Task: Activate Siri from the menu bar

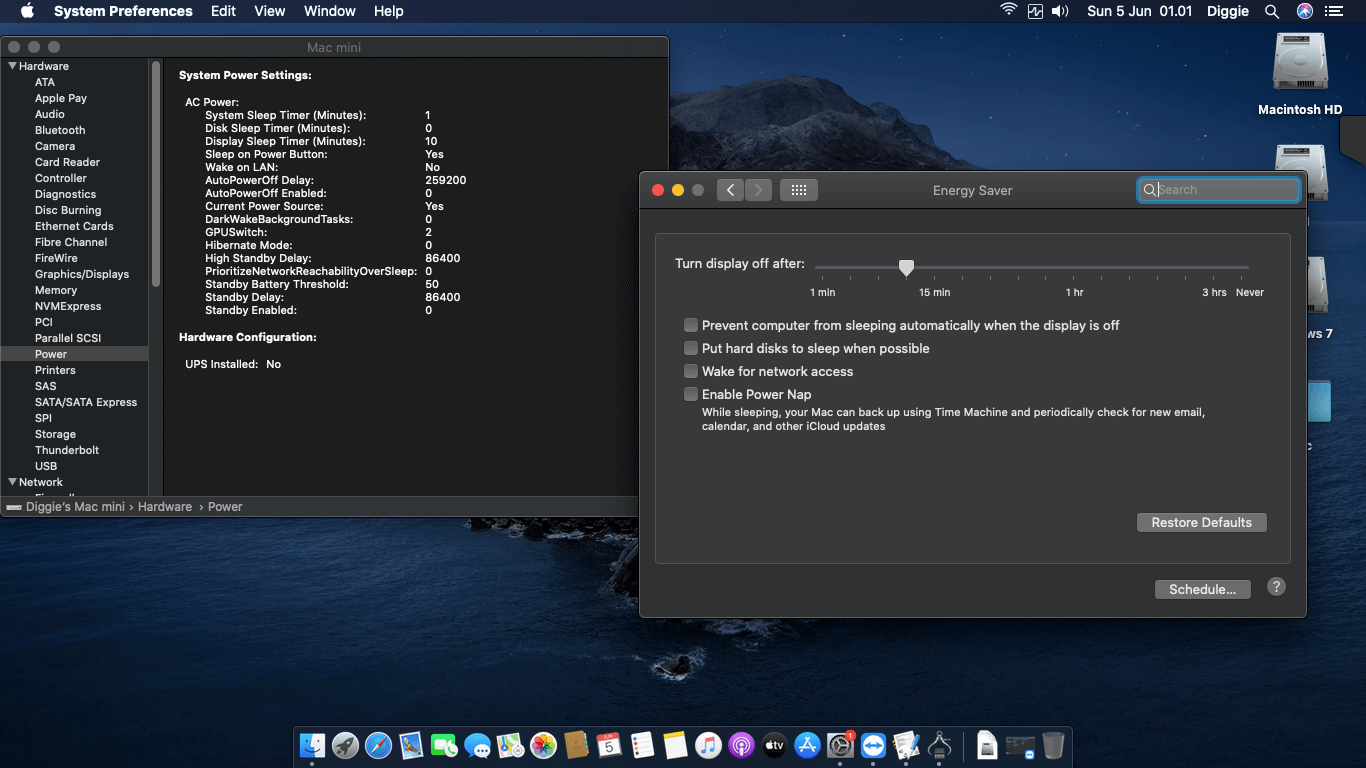Action: tap(1304, 11)
